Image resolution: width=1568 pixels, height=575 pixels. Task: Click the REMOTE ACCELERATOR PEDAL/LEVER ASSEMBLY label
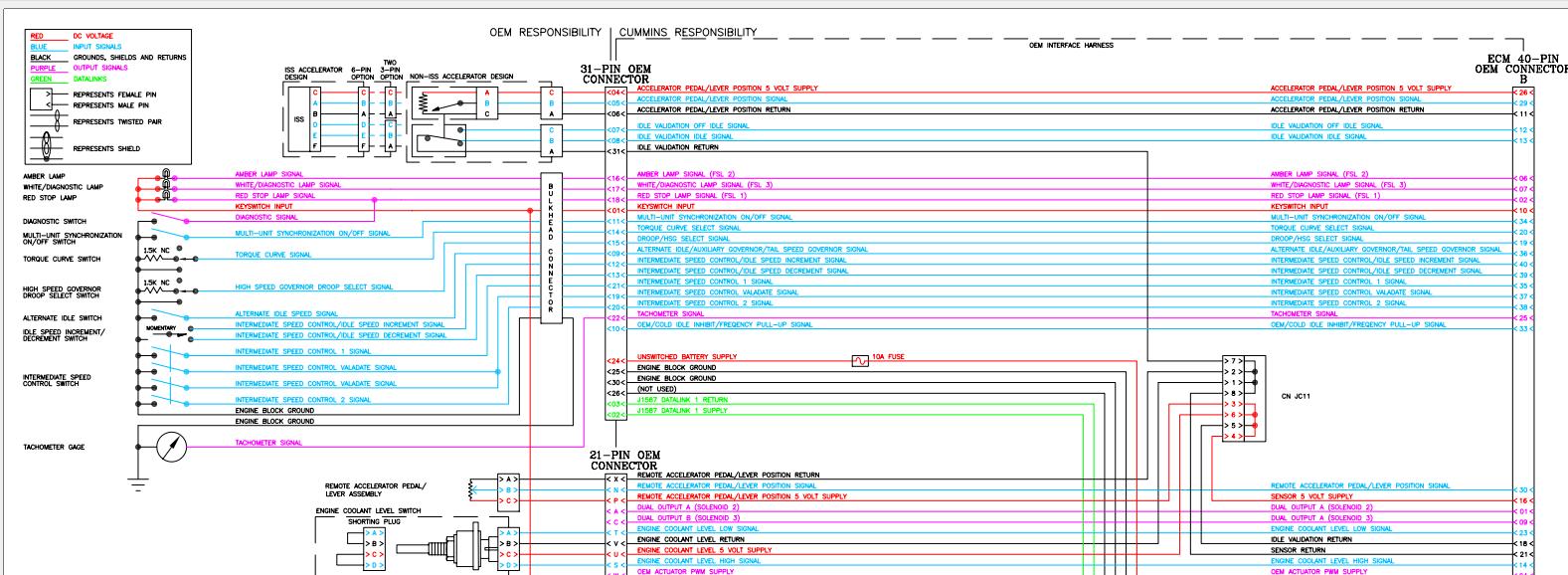pos(375,489)
